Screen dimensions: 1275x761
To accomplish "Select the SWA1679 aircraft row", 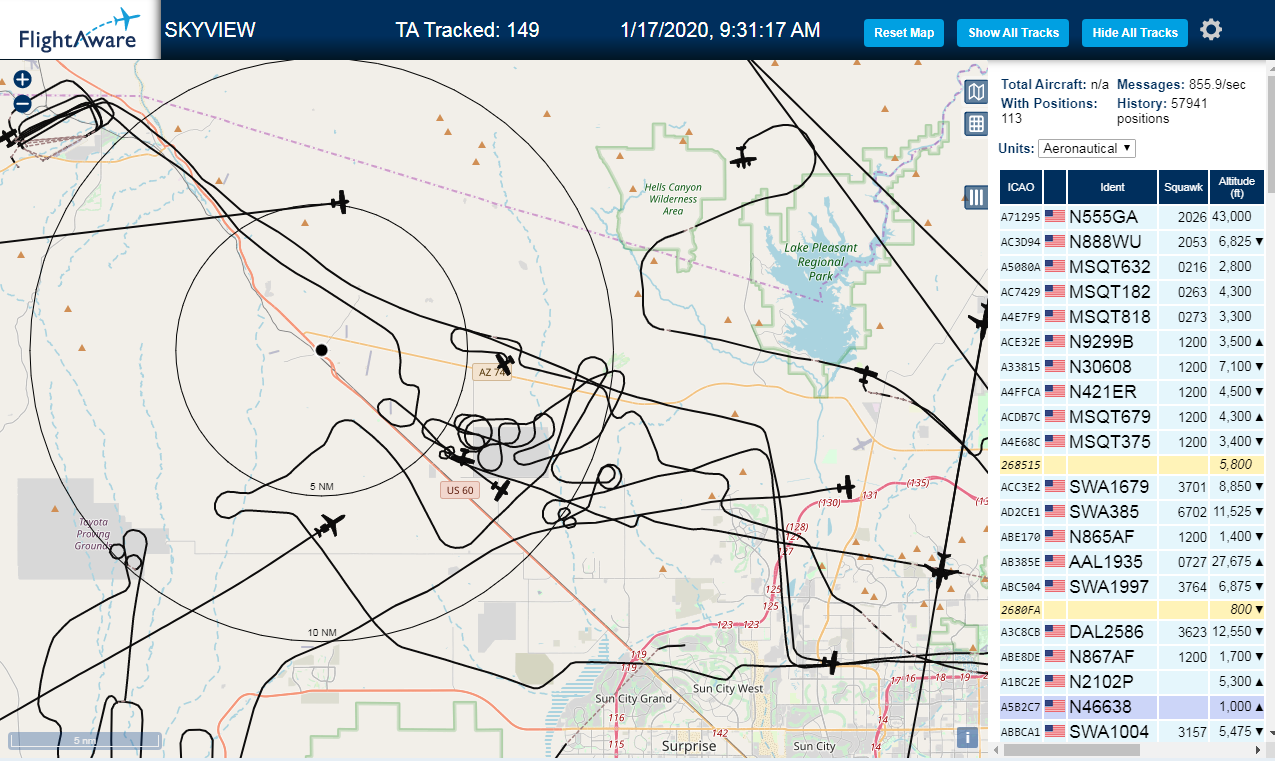I will point(1132,486).
